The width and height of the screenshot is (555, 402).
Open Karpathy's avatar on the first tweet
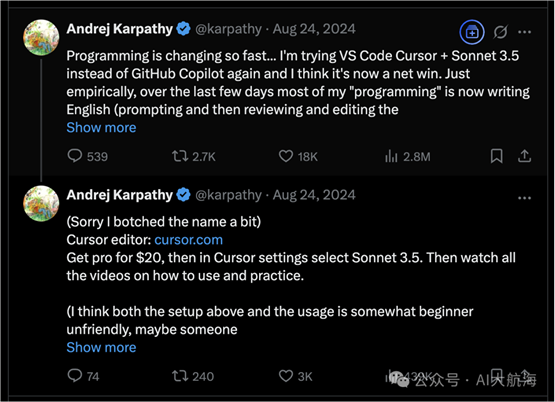(x=41, y=38)
